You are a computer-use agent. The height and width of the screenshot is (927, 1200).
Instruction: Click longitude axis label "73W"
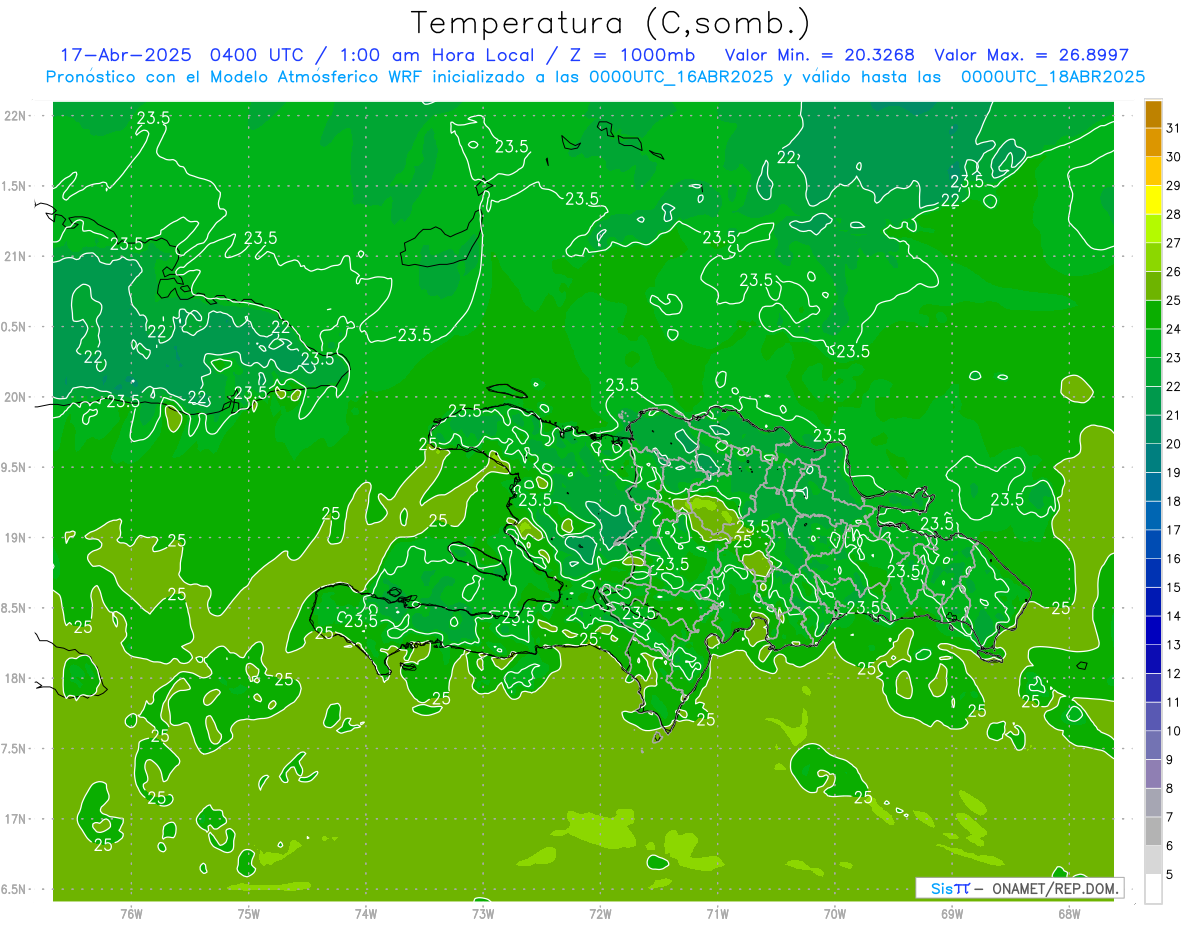[x=483, y=914]
